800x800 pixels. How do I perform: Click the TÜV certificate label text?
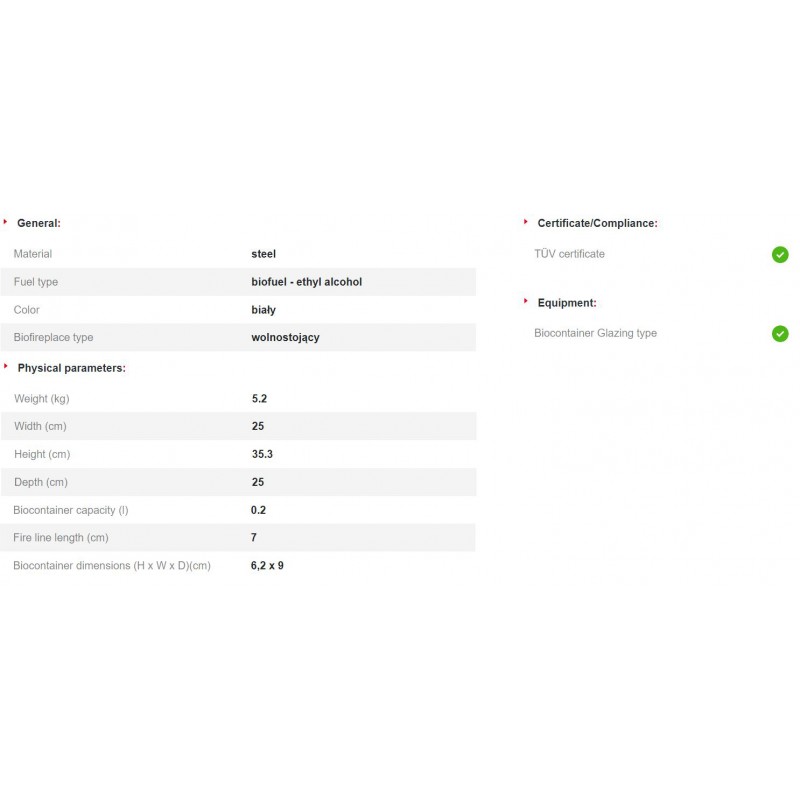[569, 254]
